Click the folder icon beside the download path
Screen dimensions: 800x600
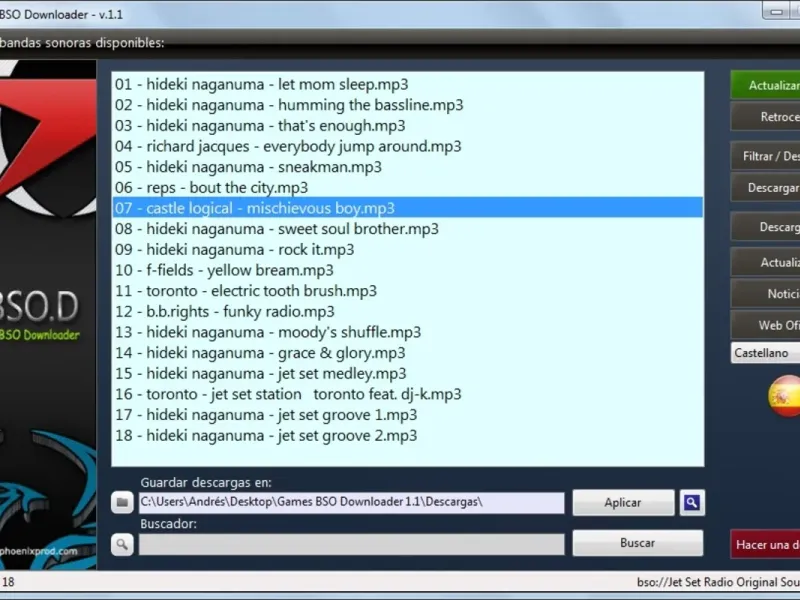(122, 503)
